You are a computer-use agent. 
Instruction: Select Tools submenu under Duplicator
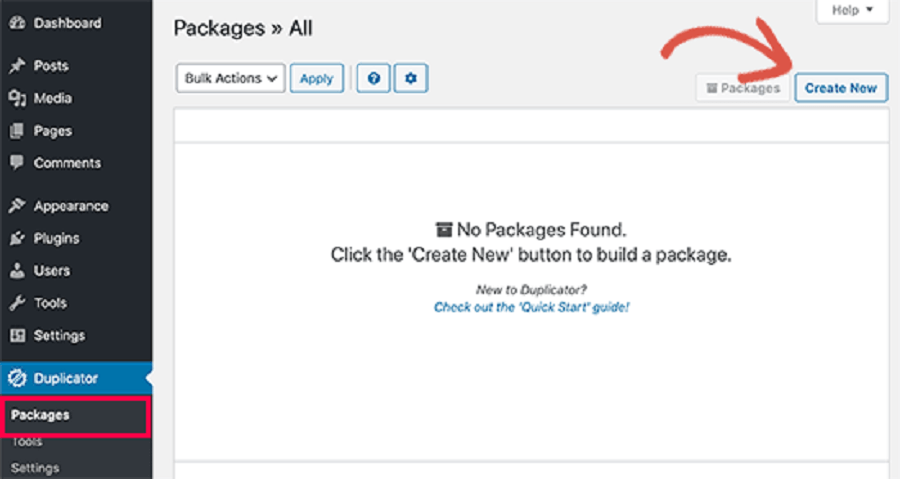pos(28,442)
